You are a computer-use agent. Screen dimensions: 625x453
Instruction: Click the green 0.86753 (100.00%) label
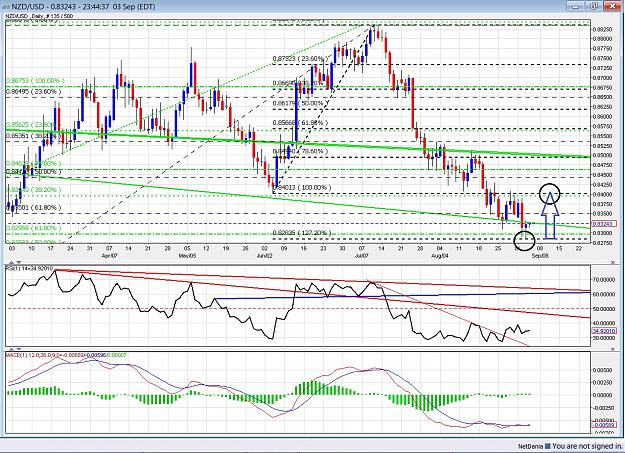pyautogui.click(x=35, y=81)
